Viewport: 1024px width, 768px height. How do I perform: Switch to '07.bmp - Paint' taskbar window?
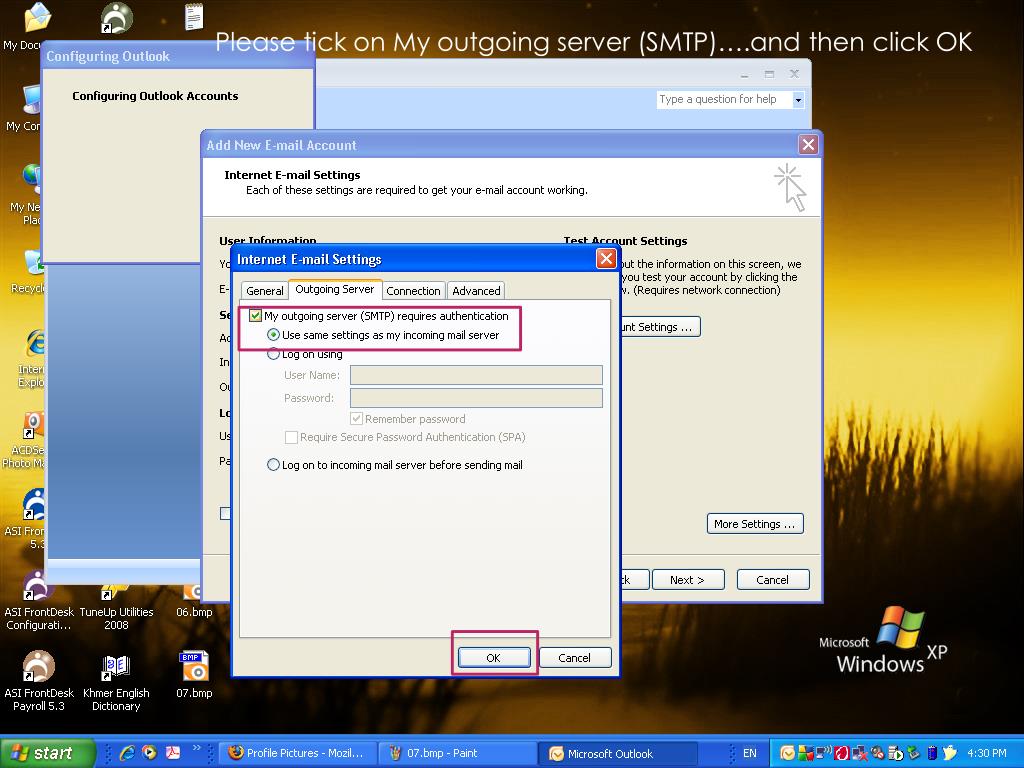457,753
